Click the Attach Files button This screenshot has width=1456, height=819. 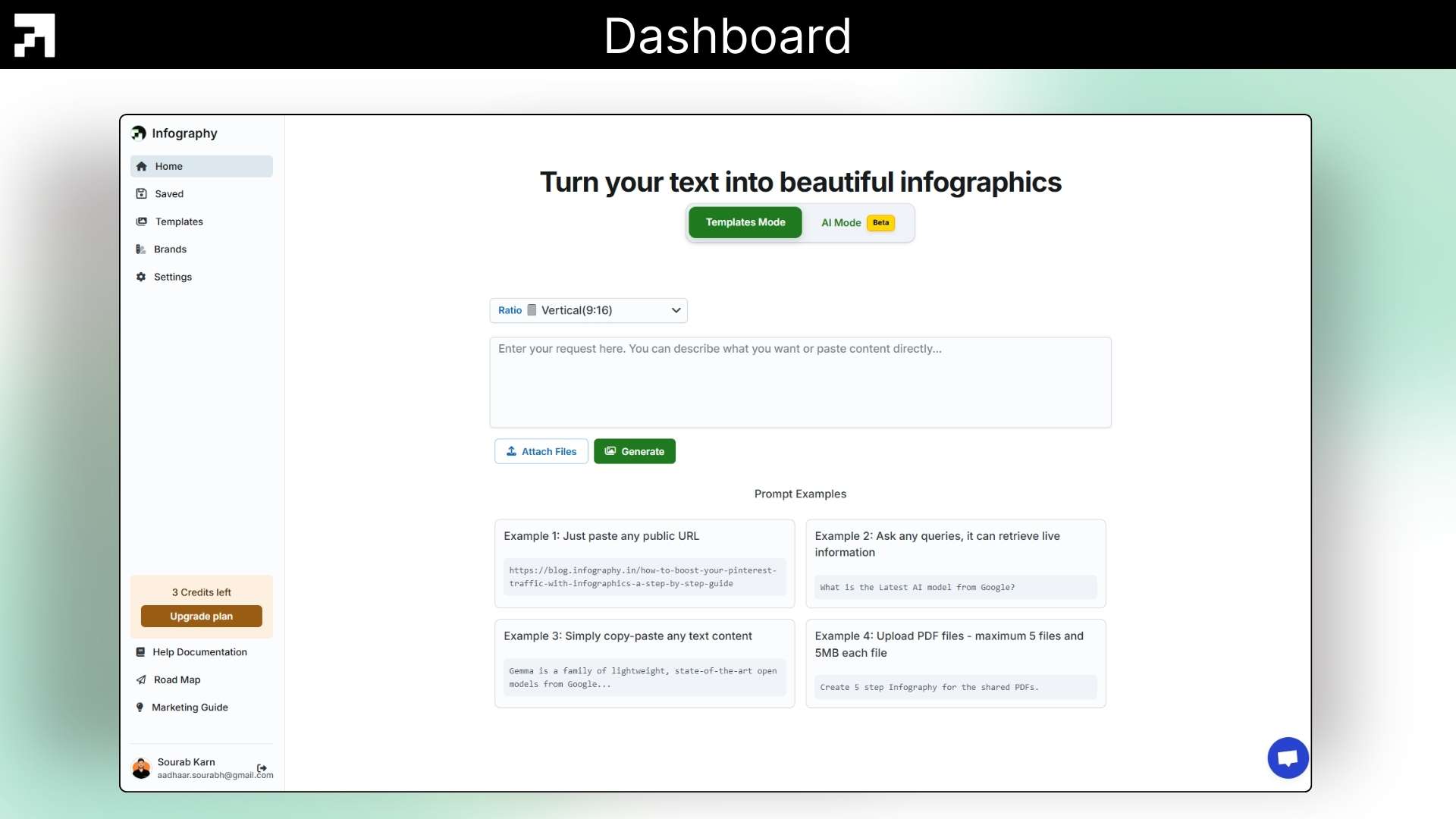541,452
